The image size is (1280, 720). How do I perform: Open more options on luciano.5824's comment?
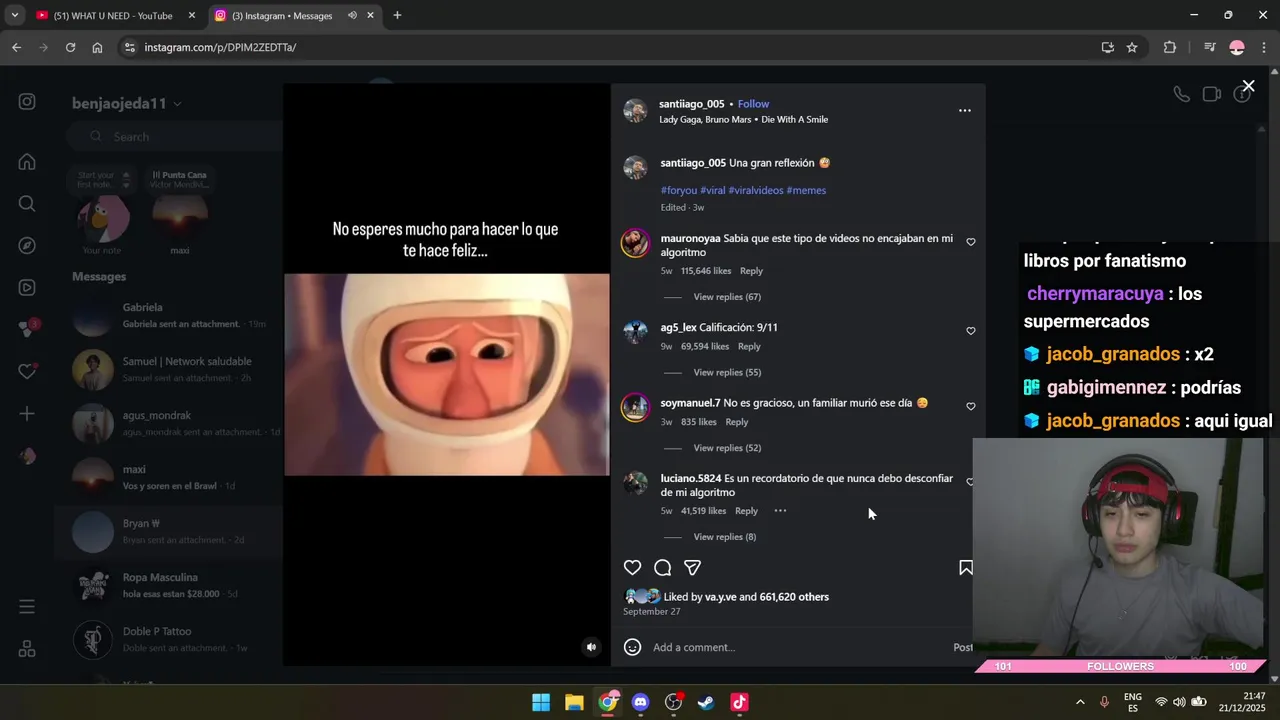tap(780, 511)
